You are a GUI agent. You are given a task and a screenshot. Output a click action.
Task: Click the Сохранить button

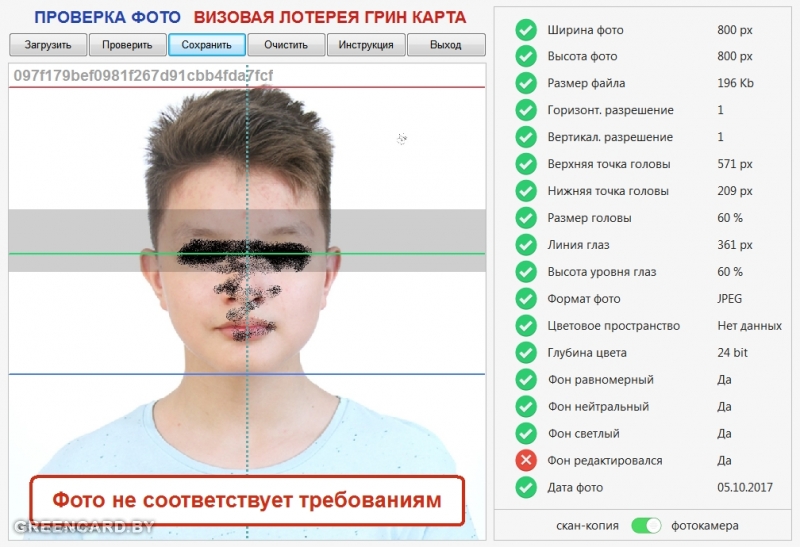click(x=207, y=45)
